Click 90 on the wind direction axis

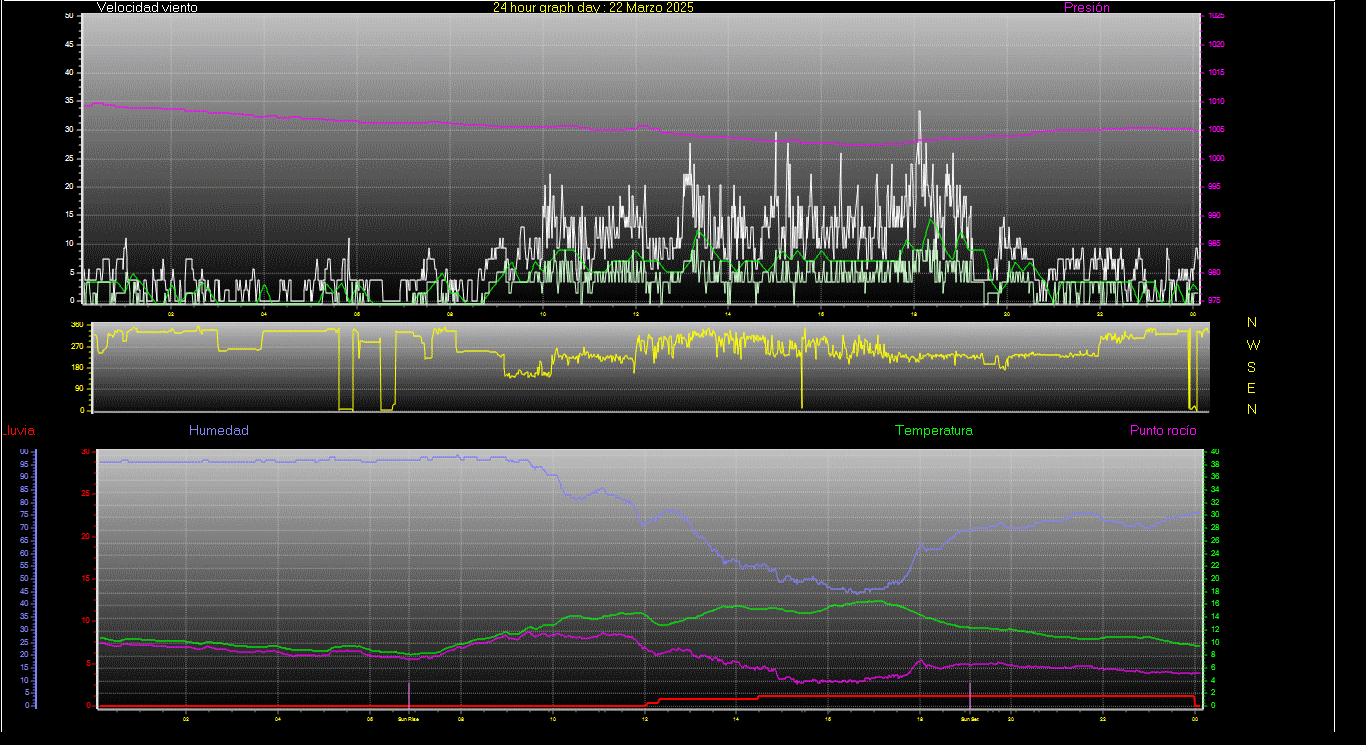coord(80,389)
